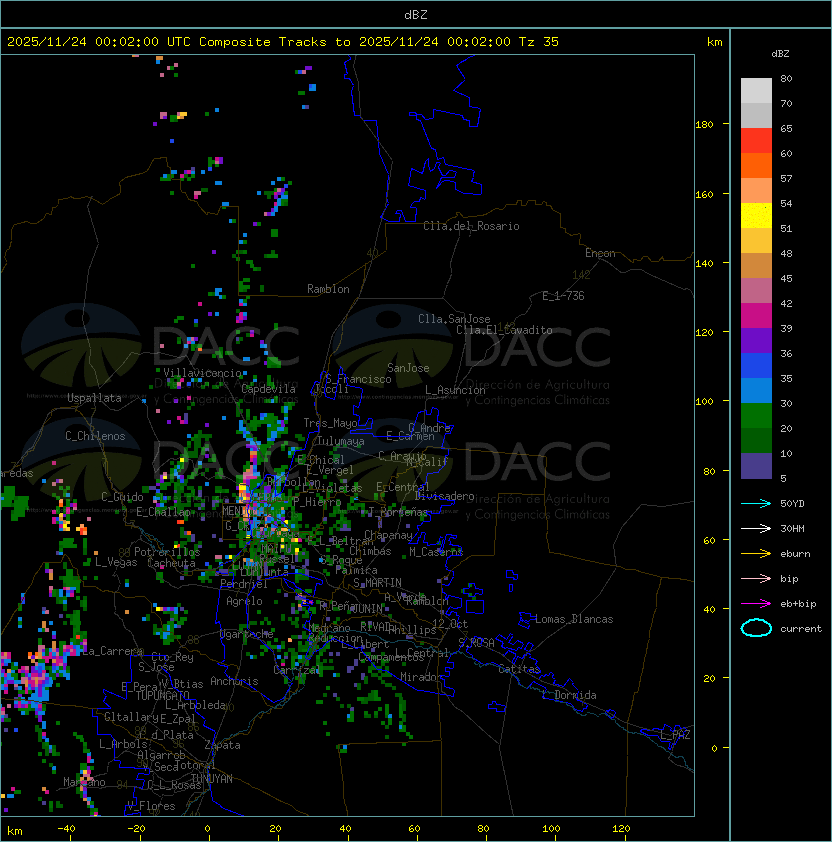Click the 'Potrerillos' map label
The image size is (832, 842).
[x=167, y=552]
